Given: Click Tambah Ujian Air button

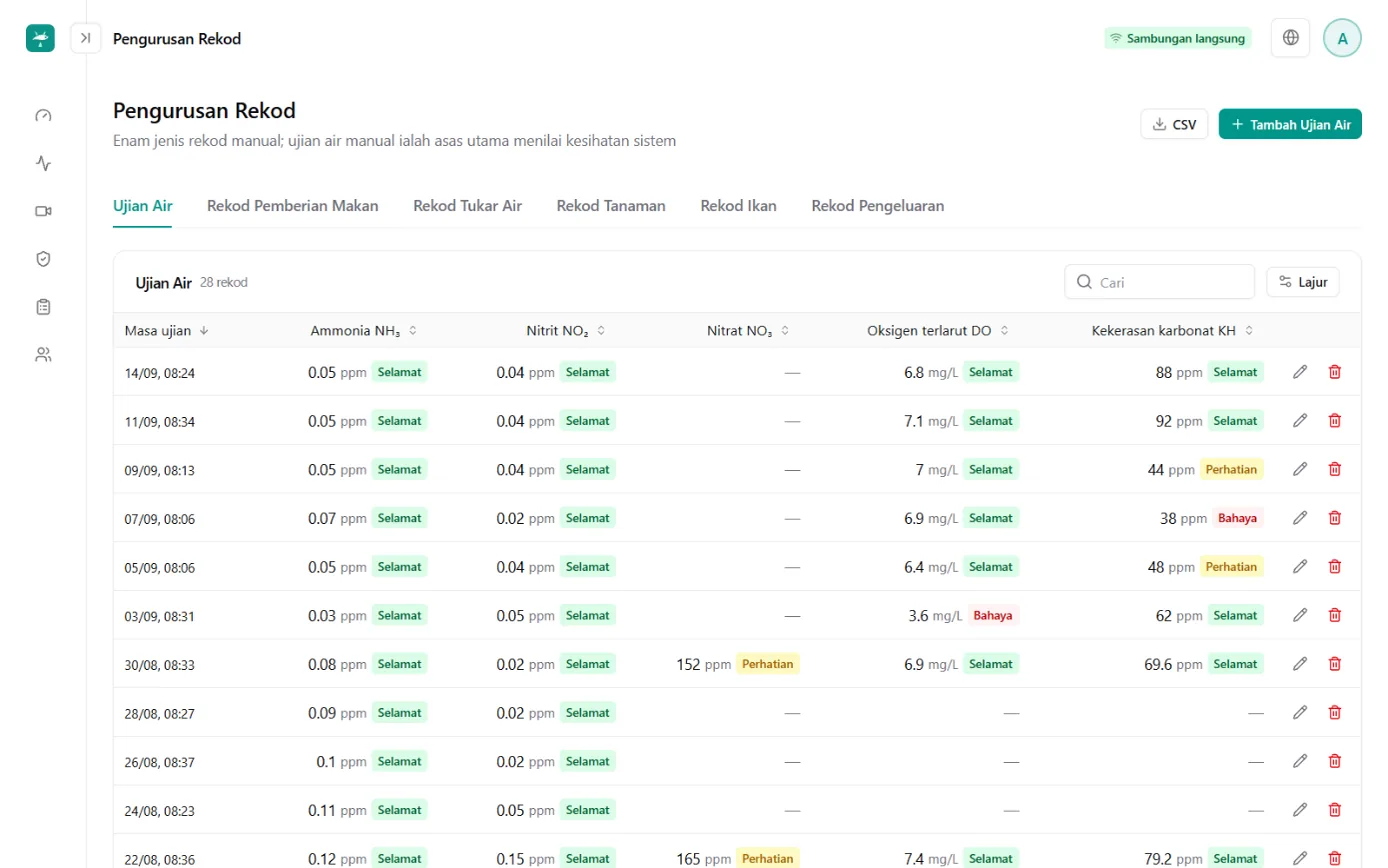Looking at the screenshot, I should click(1290, 124).
